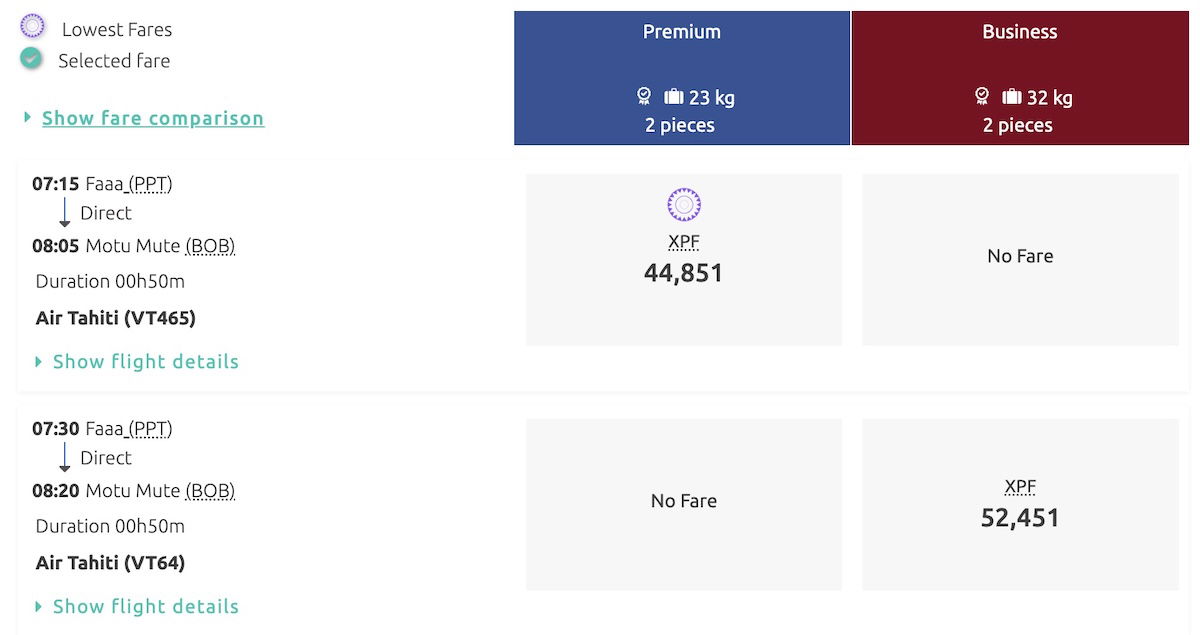The height and width of the screenshot is (635, 1200).
Task: Click the direct arrow on VT465 flight
Action: tap(65, 212)
